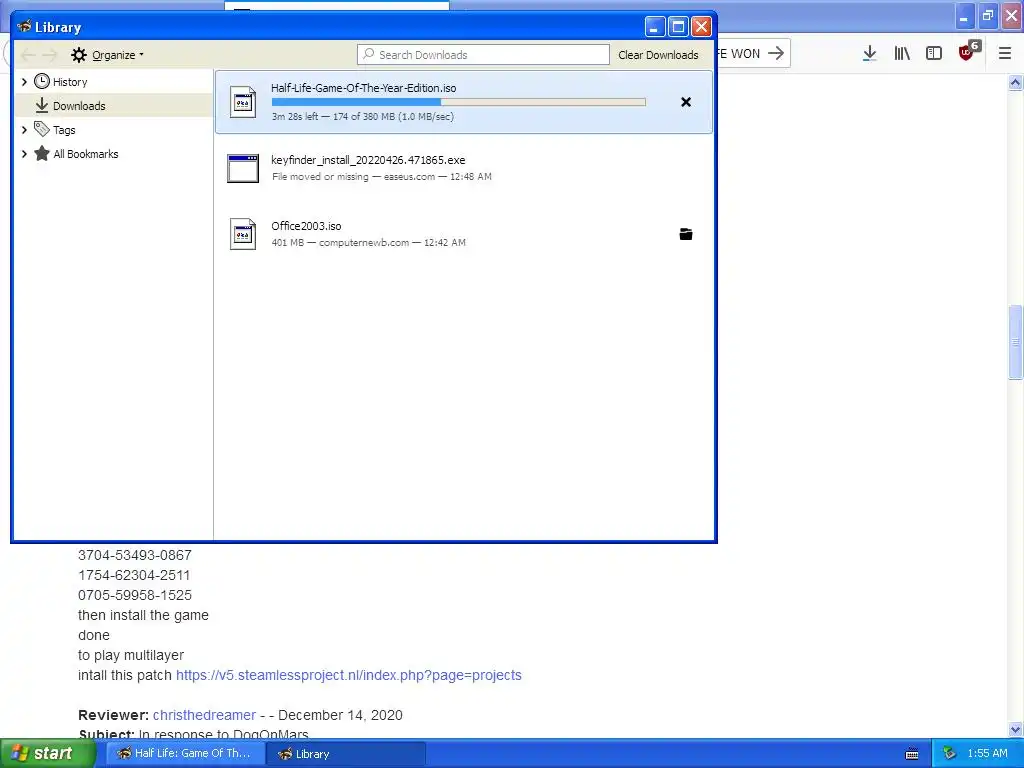Open steamlessproject.nl patch link
Screen dimensions: 1024x768
coord(349,675)
